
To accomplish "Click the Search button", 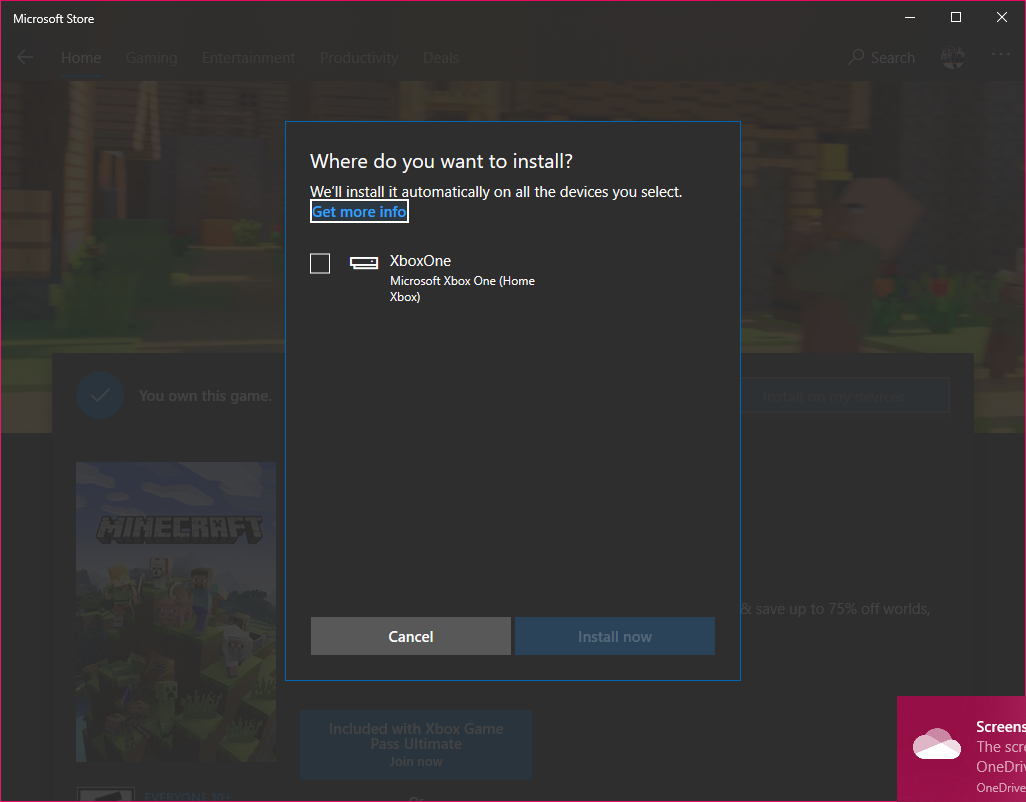I will (881, 58).
